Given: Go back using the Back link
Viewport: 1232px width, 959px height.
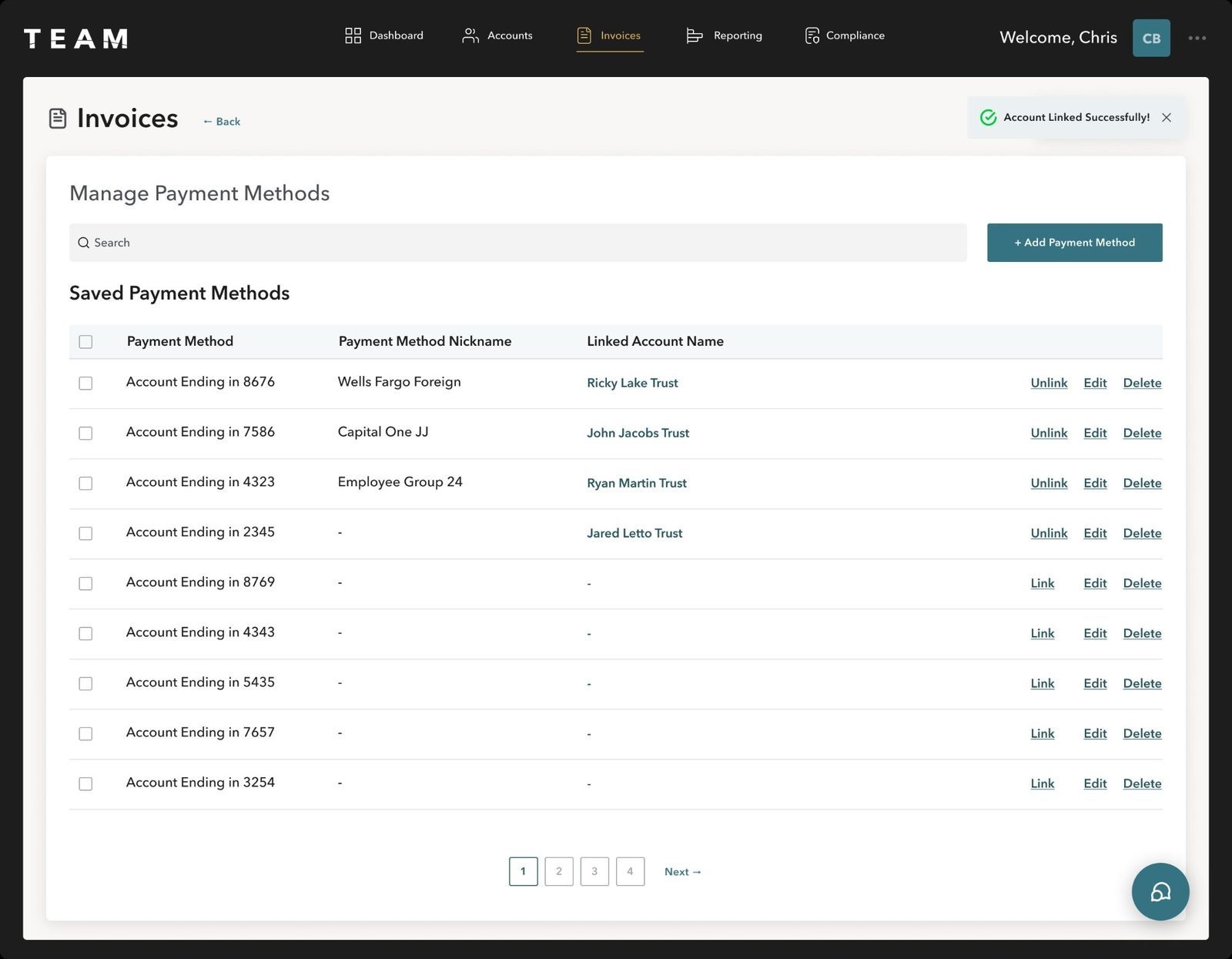Looking at the screenshot, I should point(222,121).
